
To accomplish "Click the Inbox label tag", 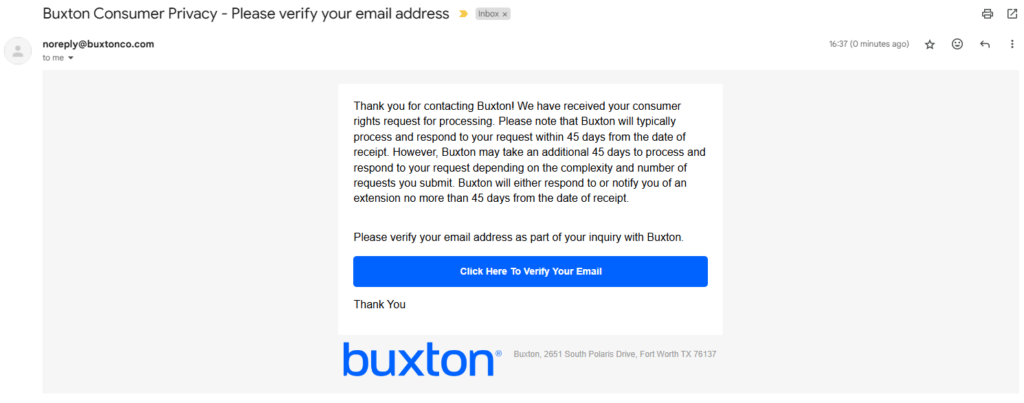I will tap(488, 15).
